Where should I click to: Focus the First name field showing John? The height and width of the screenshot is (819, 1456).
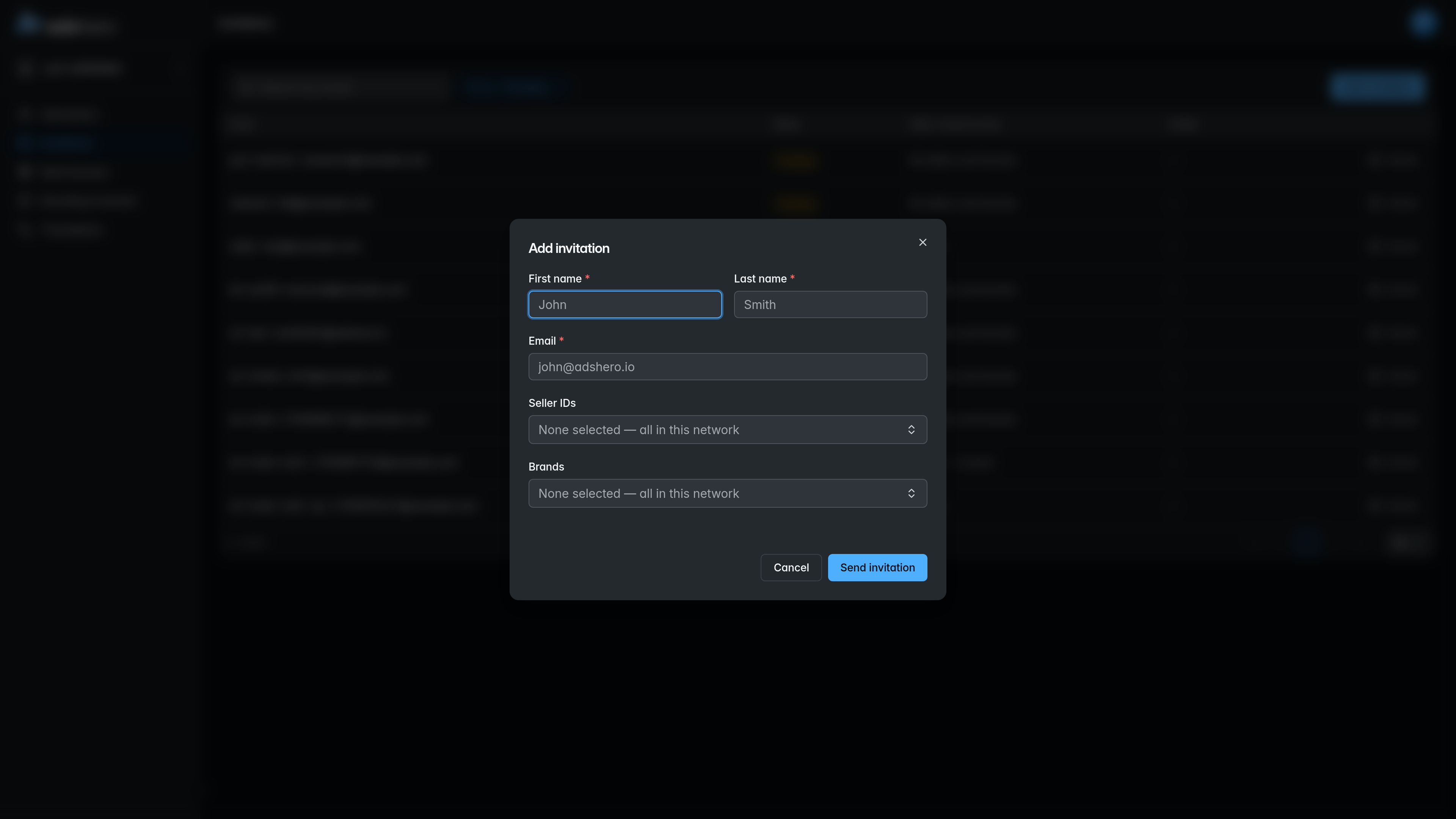tap(625, 304)
